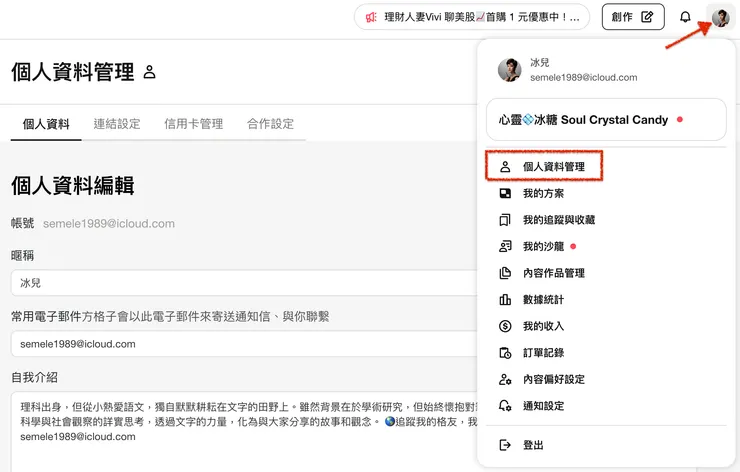The width and height of the screenshot is (740, 472).
Task: Open 數據統計 menu entry
Action: 543,299
